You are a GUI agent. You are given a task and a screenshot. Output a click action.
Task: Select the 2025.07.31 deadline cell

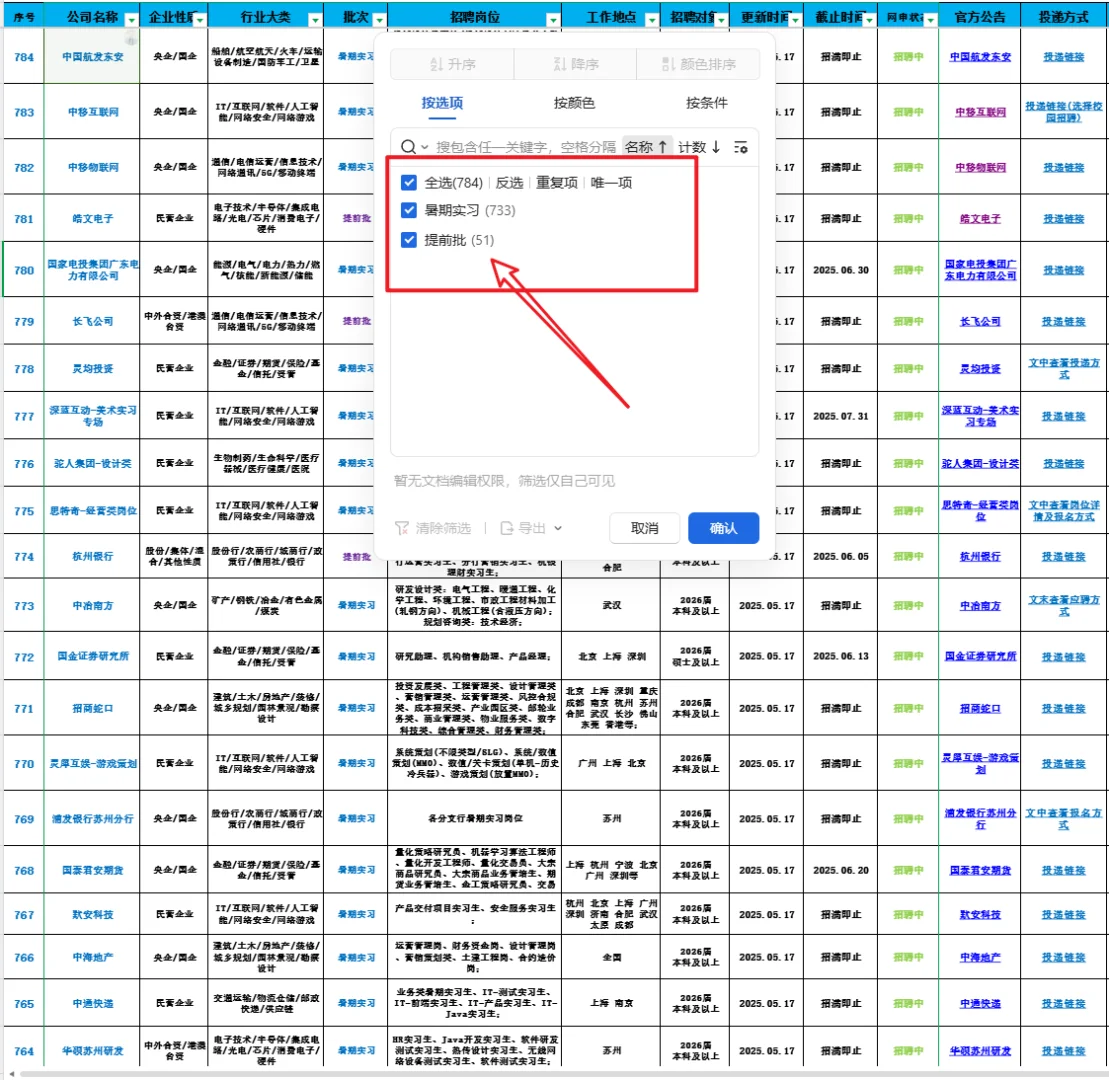point(840,416)
